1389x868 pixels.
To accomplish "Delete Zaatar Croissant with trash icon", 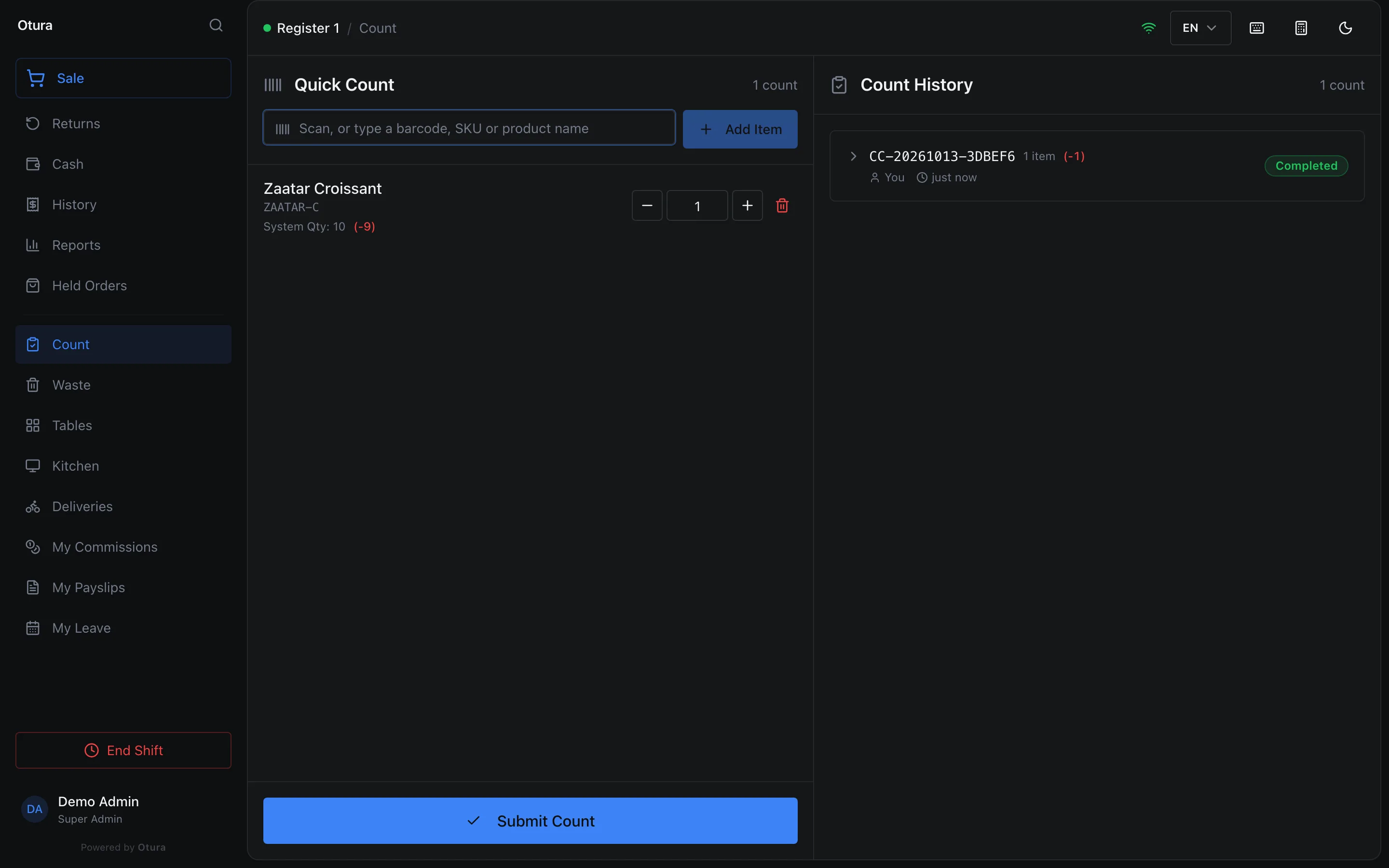I will [782, 205].
